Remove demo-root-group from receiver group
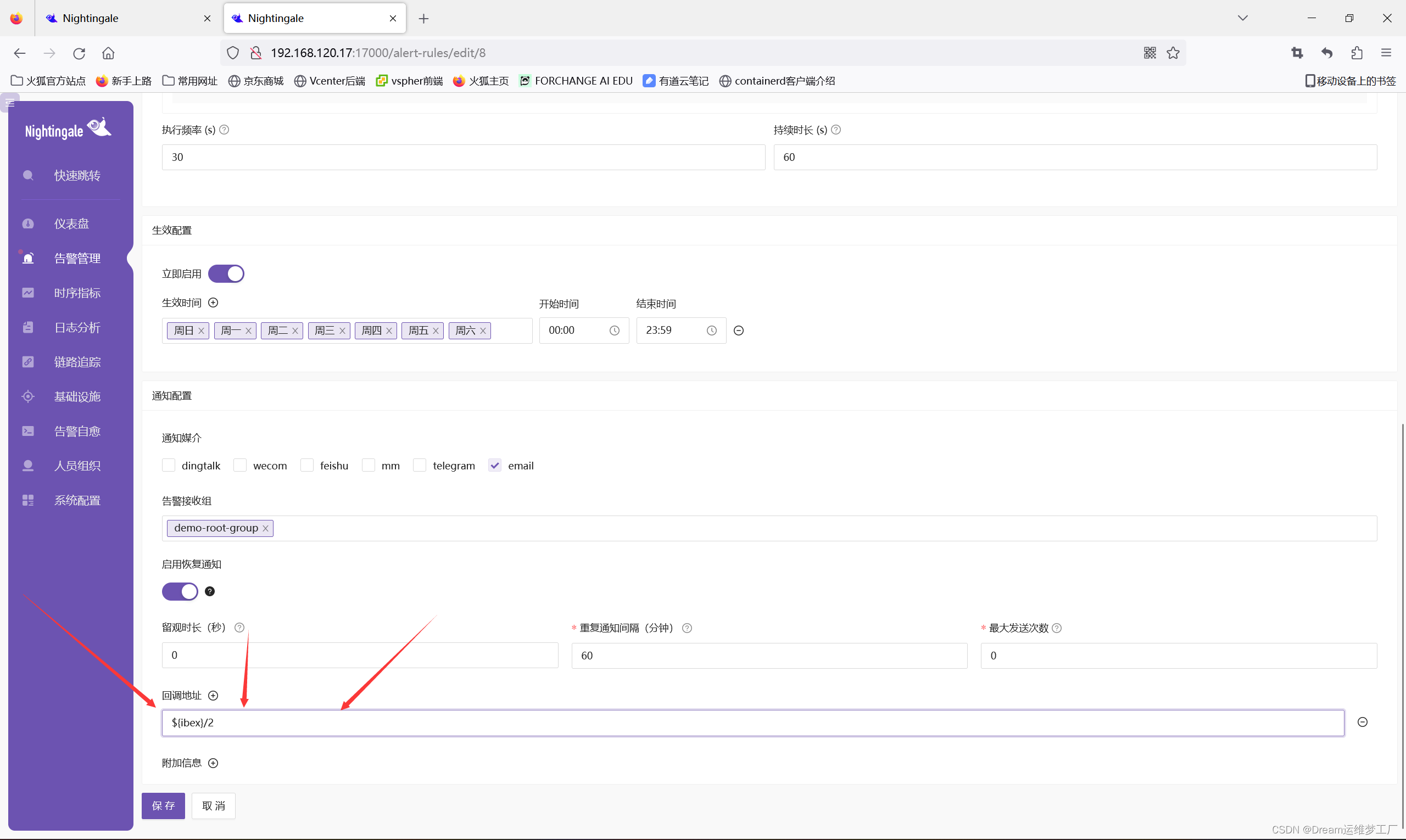This screenshot has height=840, width=1406. click(x=265, y=528)
